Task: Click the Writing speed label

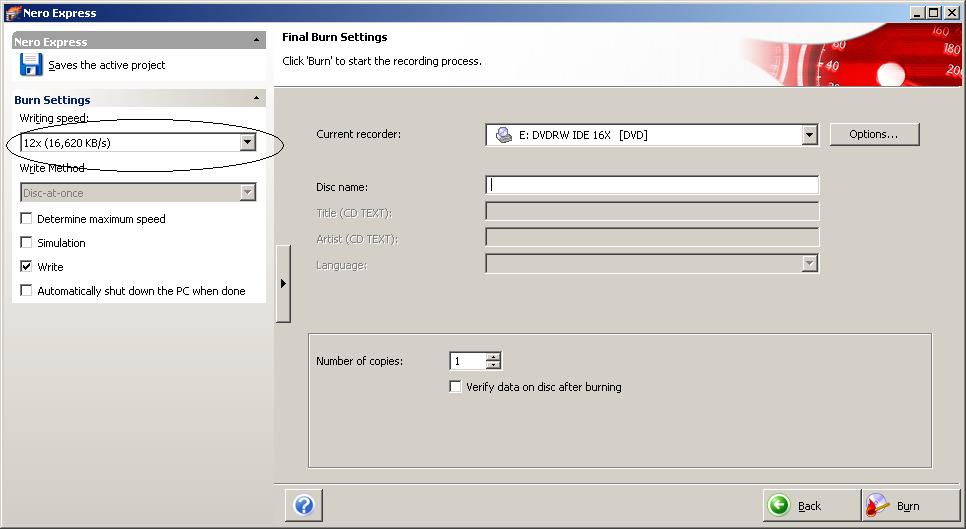Action: pyautogui.click(x=54, y=118)
